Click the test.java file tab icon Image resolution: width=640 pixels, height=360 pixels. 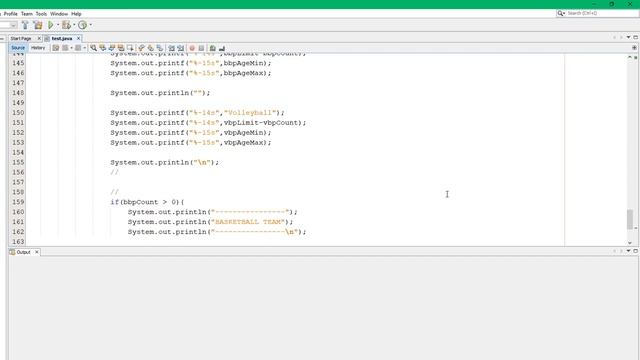click(x=47, y=38)
